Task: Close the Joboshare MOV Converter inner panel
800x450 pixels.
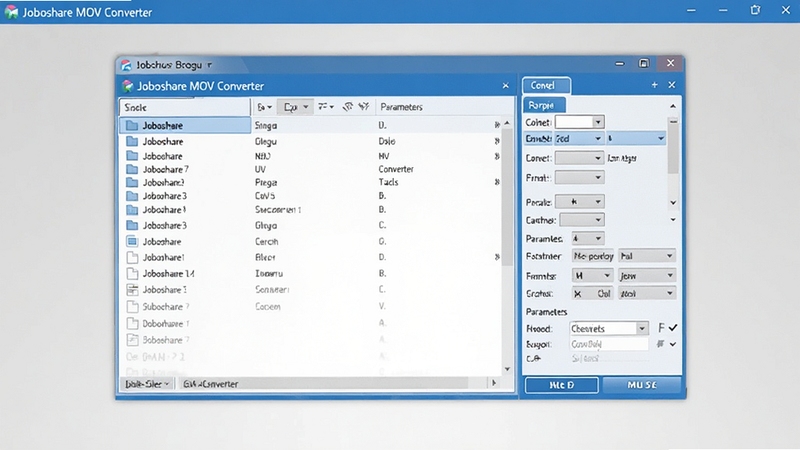Action: pos(506,86)
